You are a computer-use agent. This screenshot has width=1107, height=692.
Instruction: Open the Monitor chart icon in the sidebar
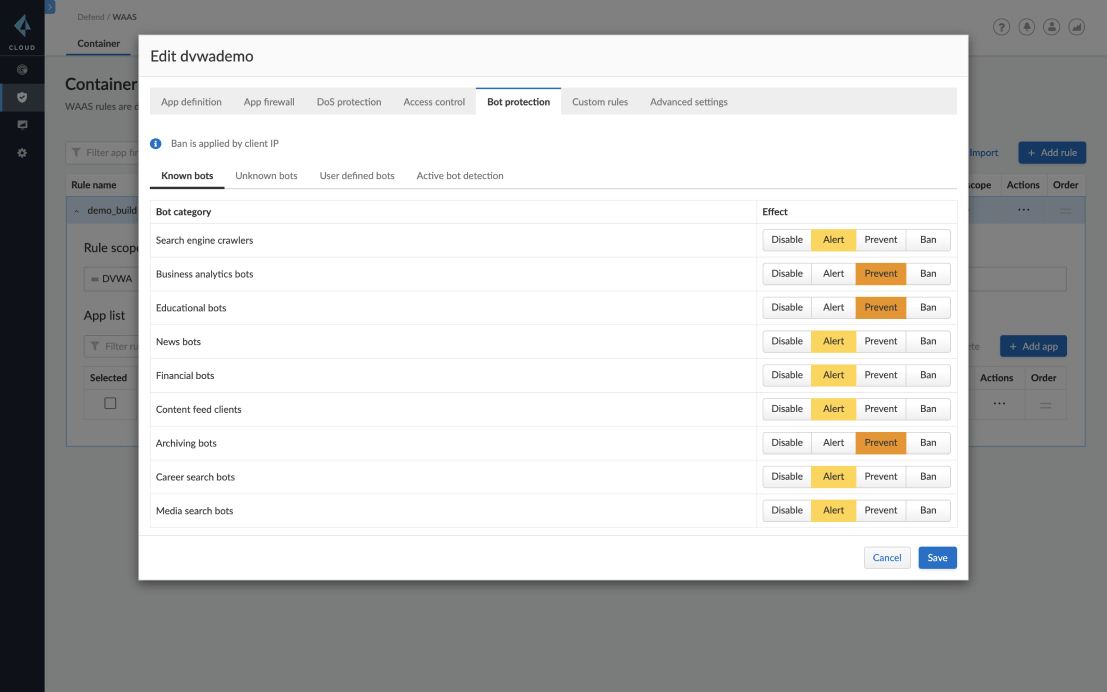tap(22, 125)
